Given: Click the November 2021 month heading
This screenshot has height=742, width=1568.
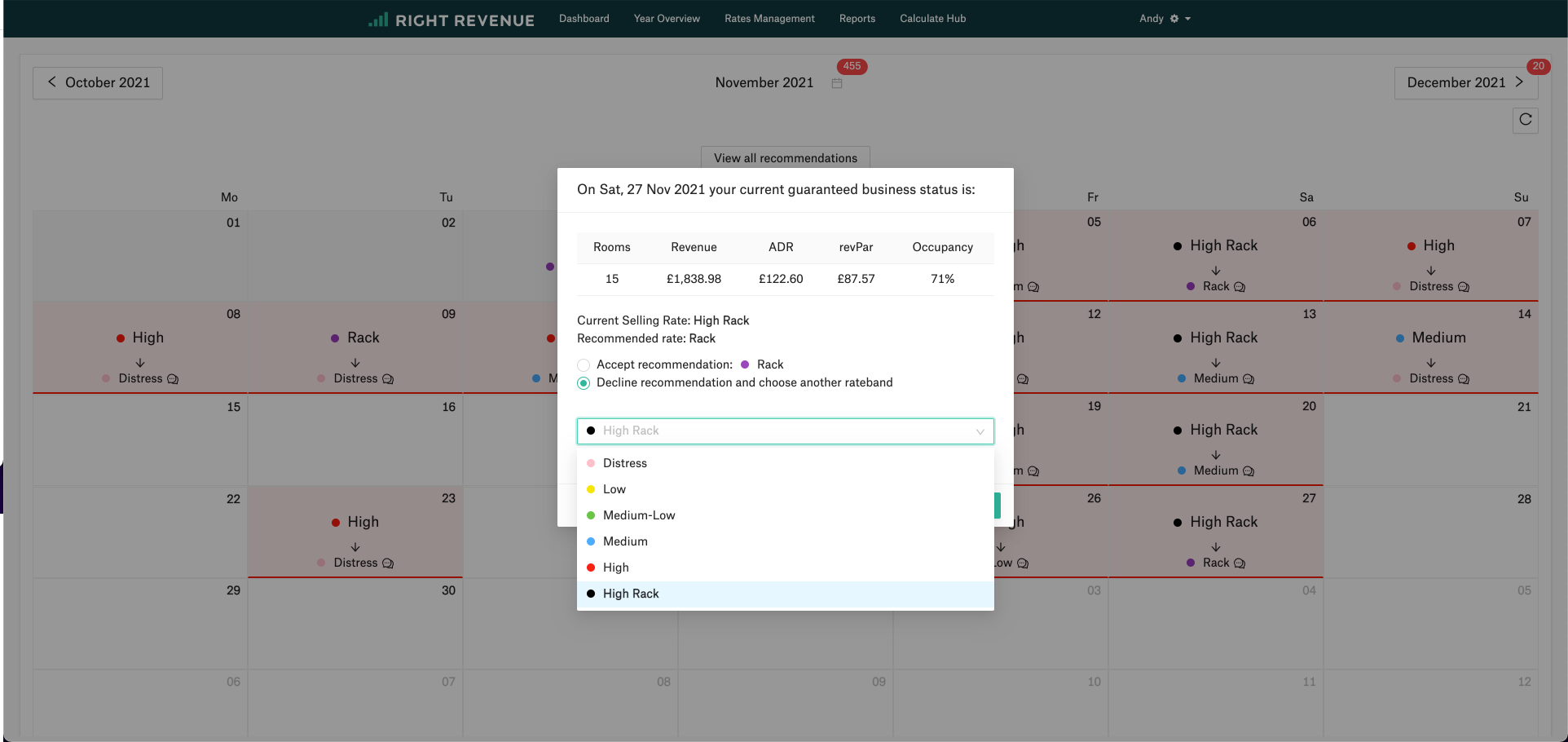Looking at the screenshot, I should coord(764,83).
